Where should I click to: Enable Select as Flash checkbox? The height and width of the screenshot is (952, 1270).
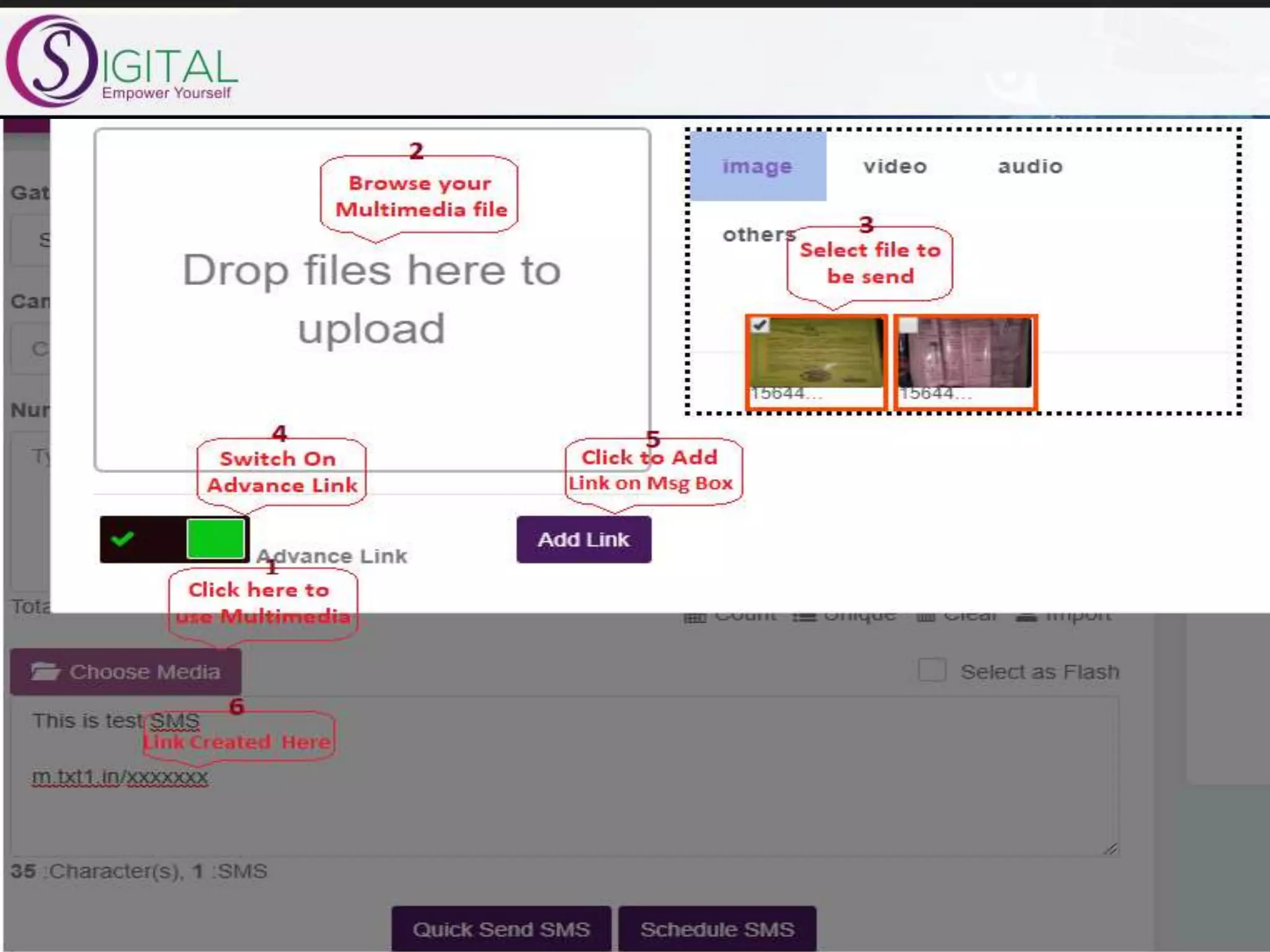click(931, 671)
